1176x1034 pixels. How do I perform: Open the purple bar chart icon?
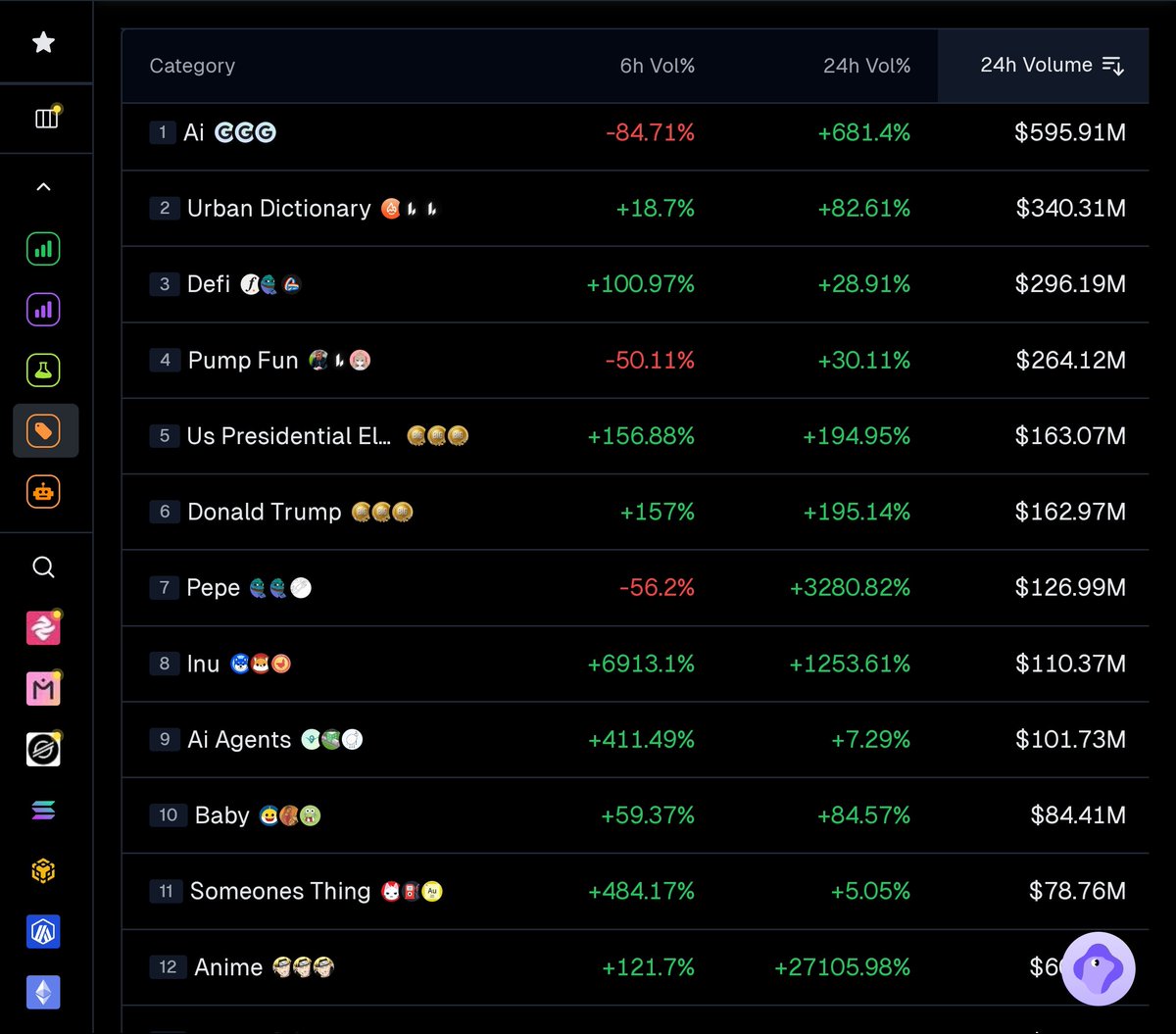pyautogui.click(x=43, y=310)
